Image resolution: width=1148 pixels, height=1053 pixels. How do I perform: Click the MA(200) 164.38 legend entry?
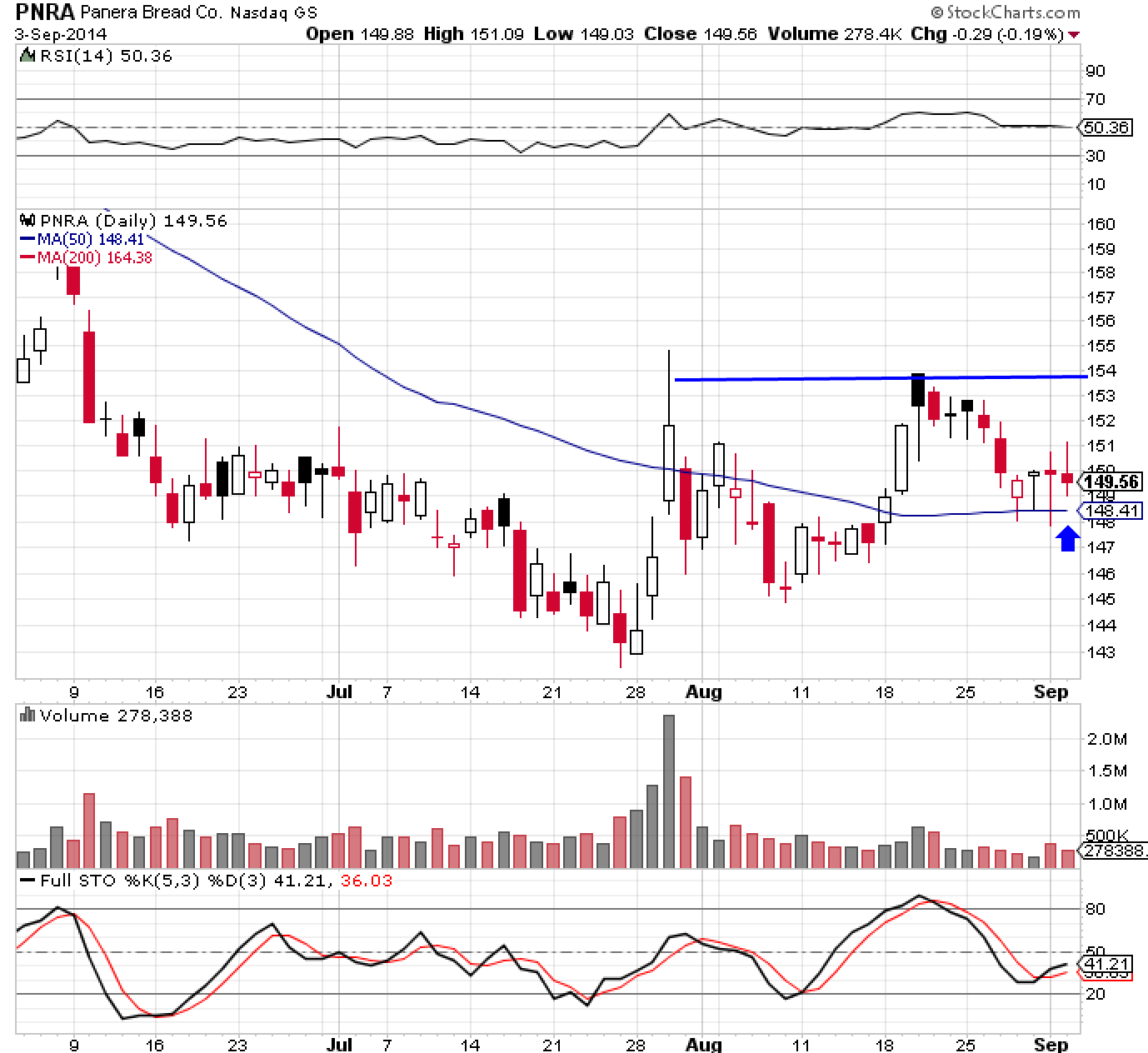coord(95,257)
